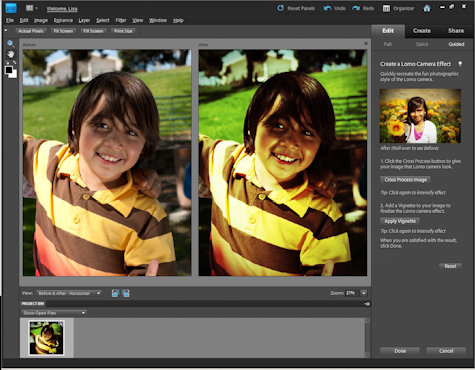The width and height of the screenshot is (475, 370).
Task: Select the Hand tool
Action: coord(11,54)
